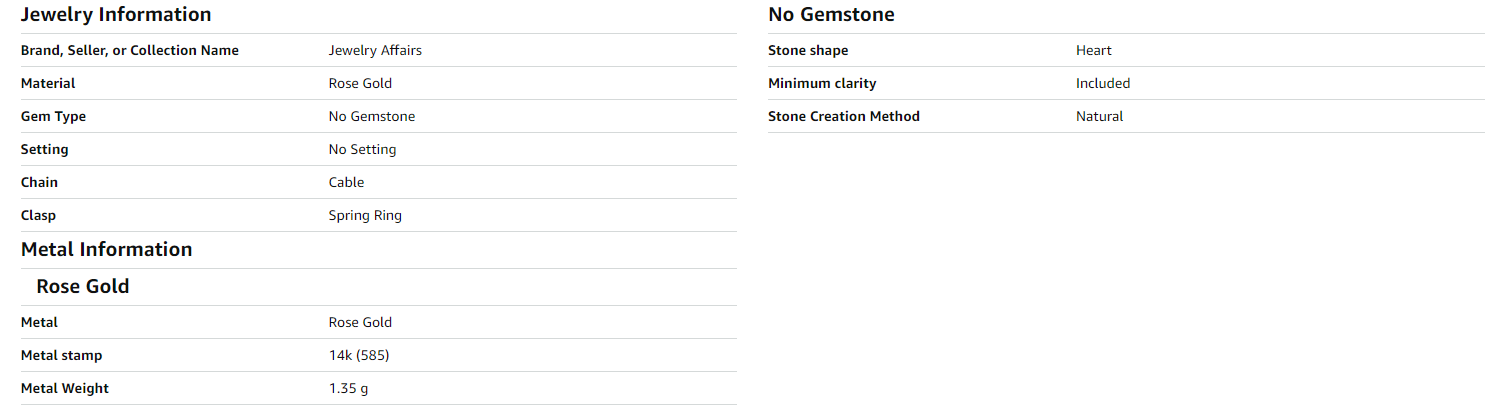Click the 1.35 g weight value
The image size is (1503, 413).
[x=348, y=388]
